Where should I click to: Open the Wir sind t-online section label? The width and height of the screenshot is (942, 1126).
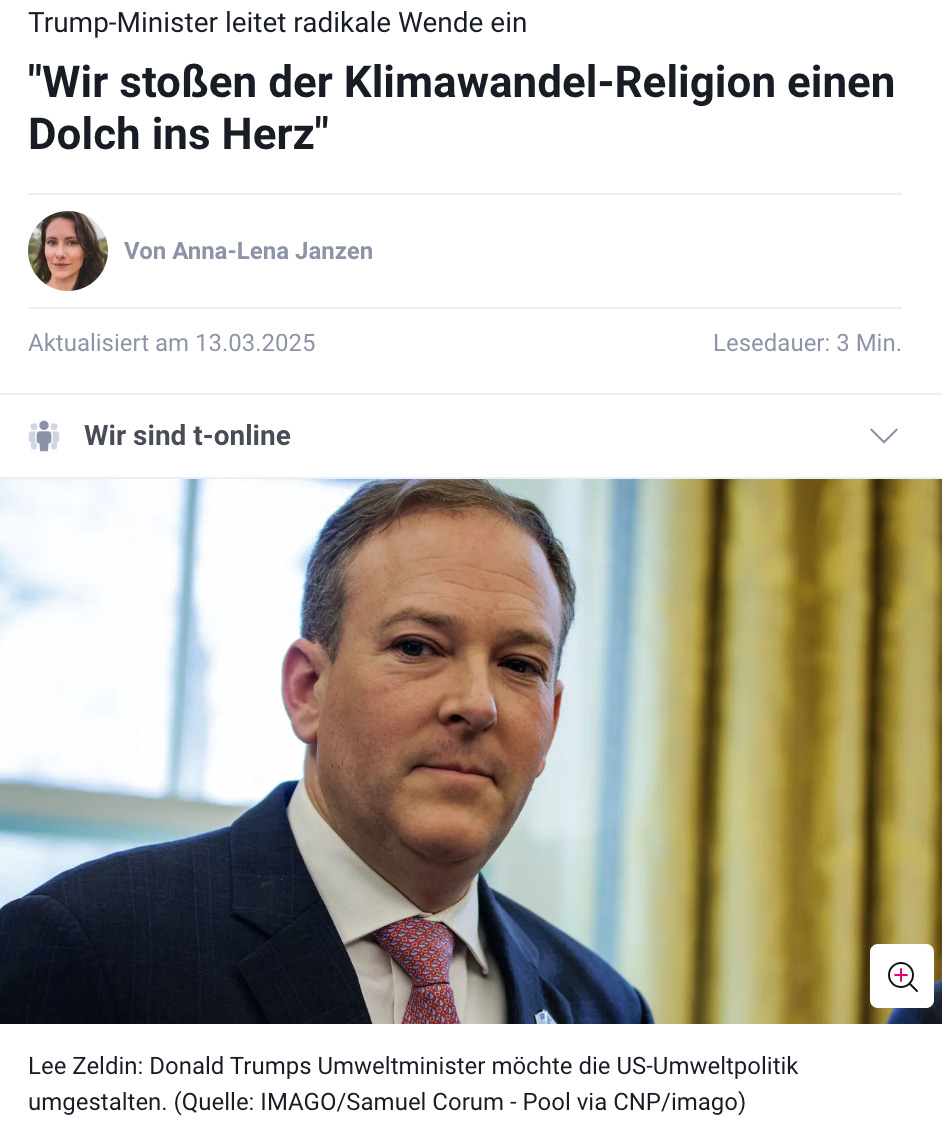coord(187,435)
